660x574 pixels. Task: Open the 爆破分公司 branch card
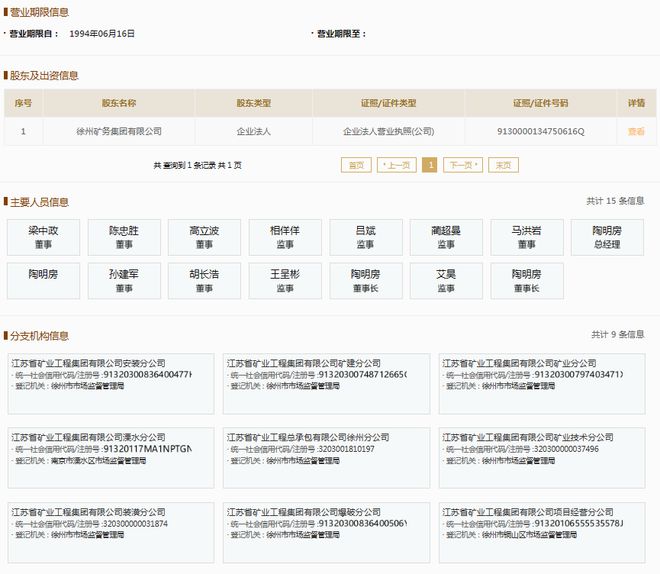tap(326, 533)
